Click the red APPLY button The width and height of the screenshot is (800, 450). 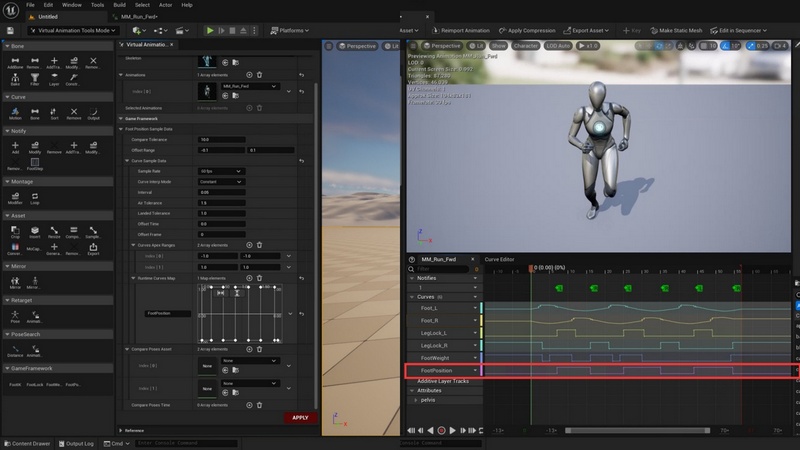299,417
